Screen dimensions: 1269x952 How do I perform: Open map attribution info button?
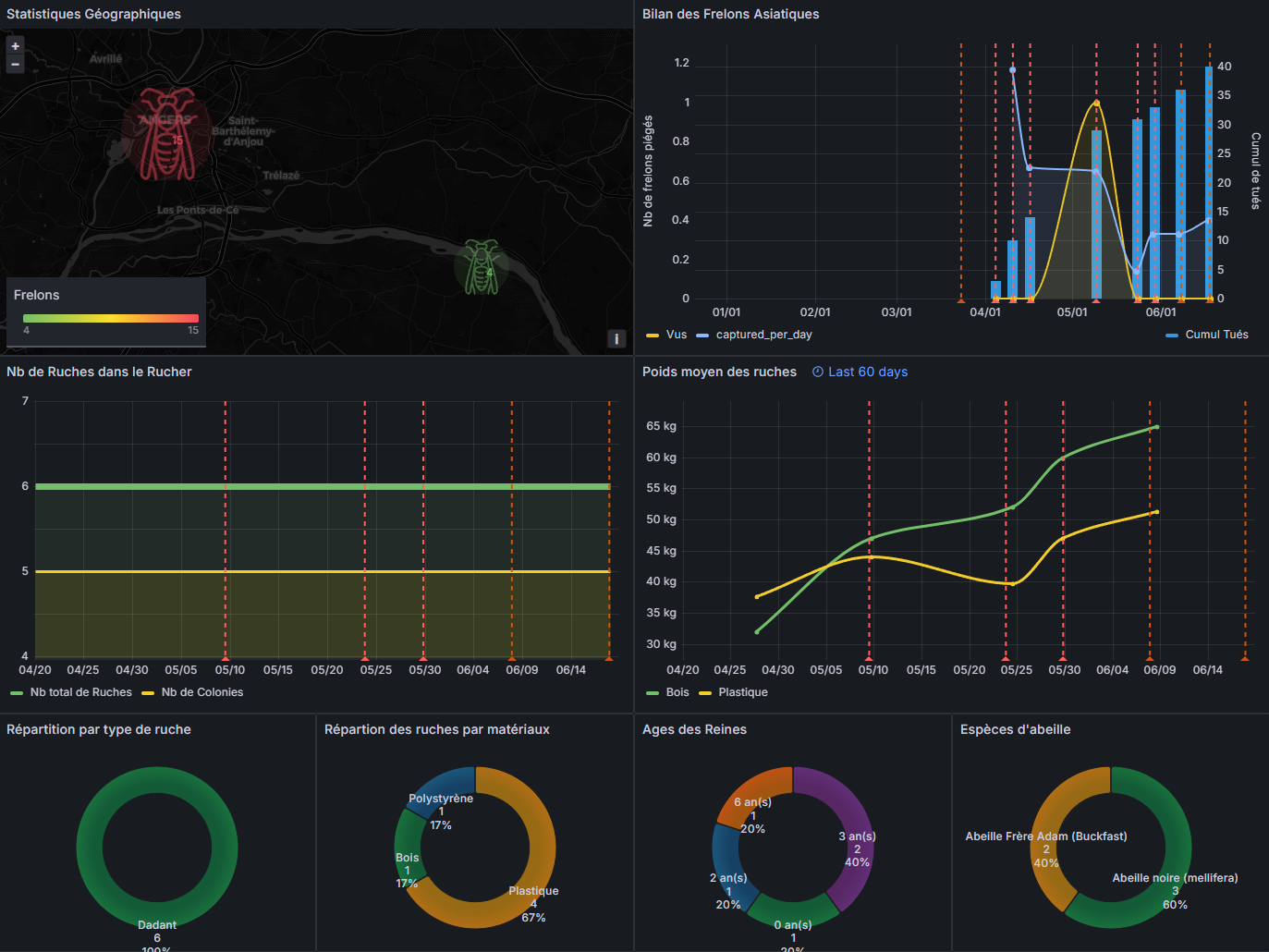[616, 339]
